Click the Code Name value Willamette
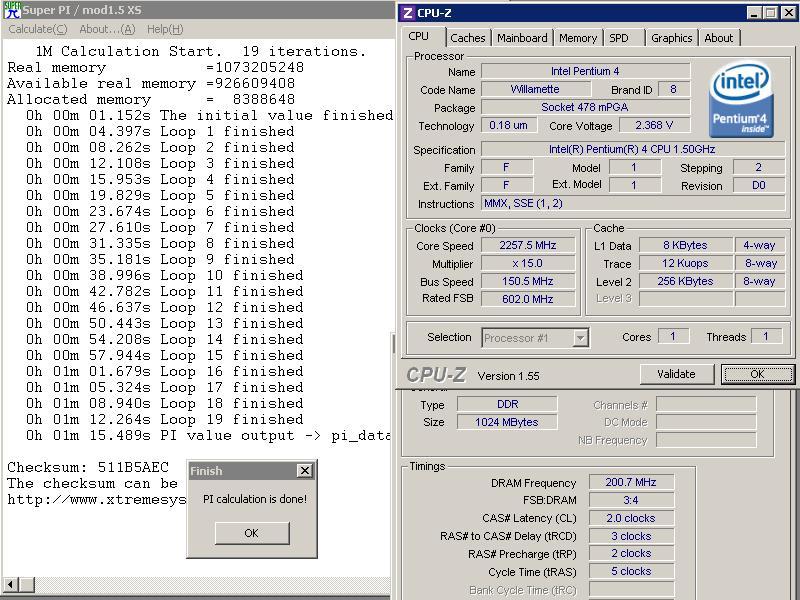This screenshot has height=600, width=800. click(x=536, y=89)
